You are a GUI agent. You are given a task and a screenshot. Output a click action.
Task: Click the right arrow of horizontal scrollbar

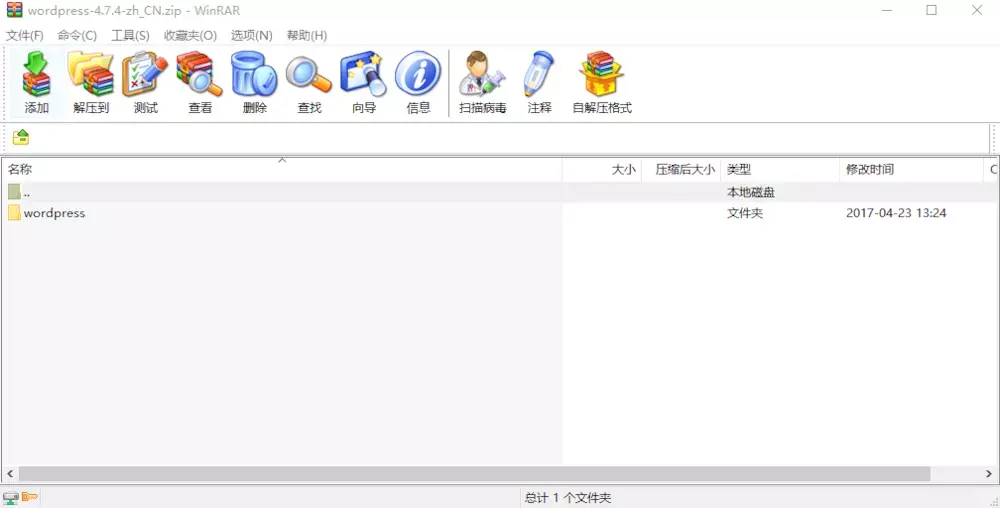(x=989, y=474)
